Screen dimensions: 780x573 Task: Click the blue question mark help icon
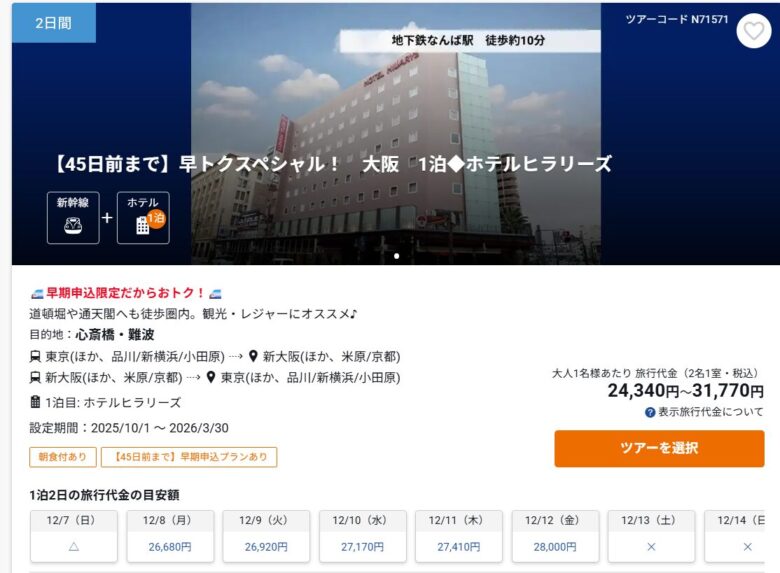point(650,412)
